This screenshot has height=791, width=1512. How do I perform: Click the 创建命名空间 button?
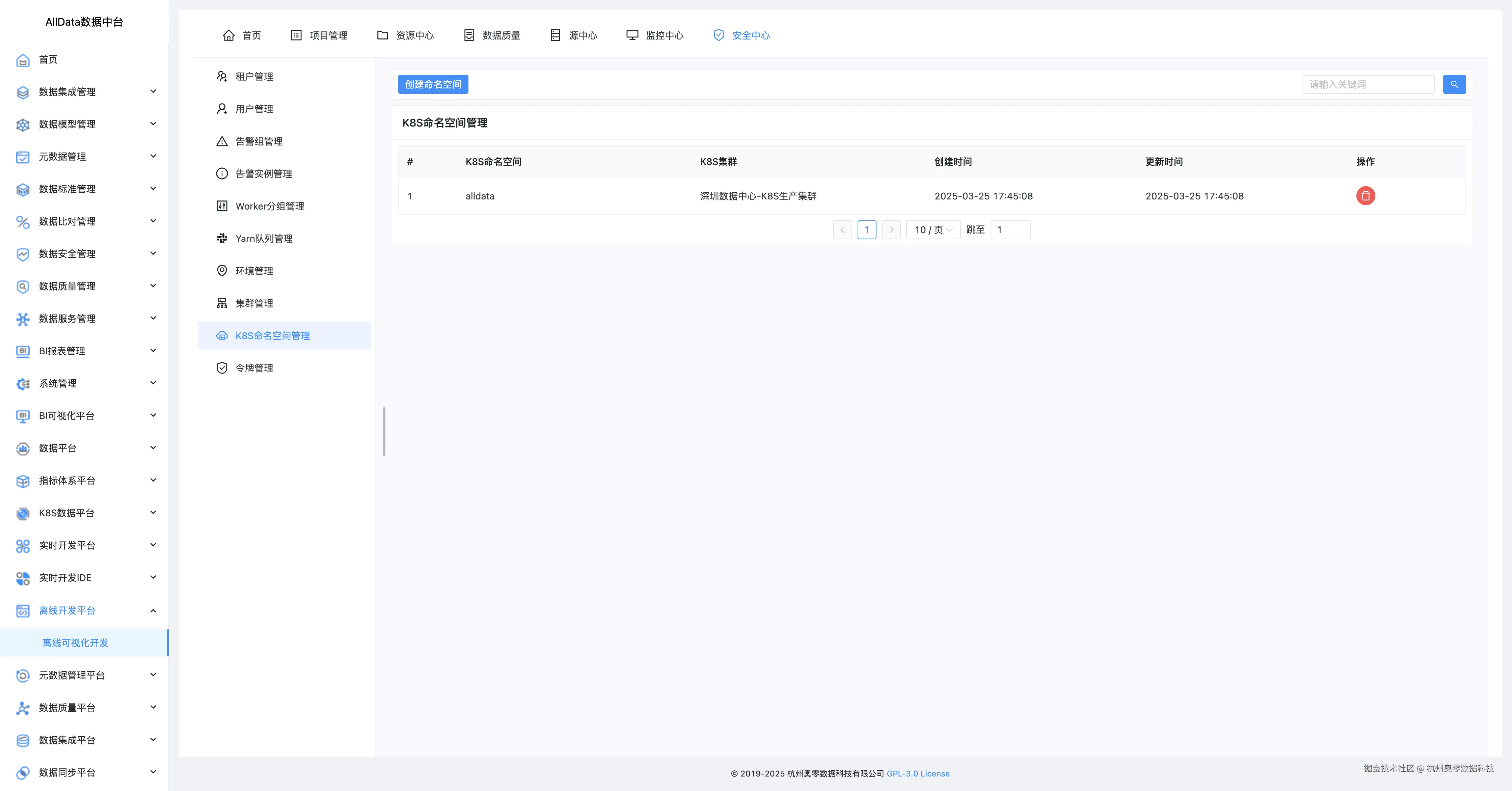pos(433,84)
